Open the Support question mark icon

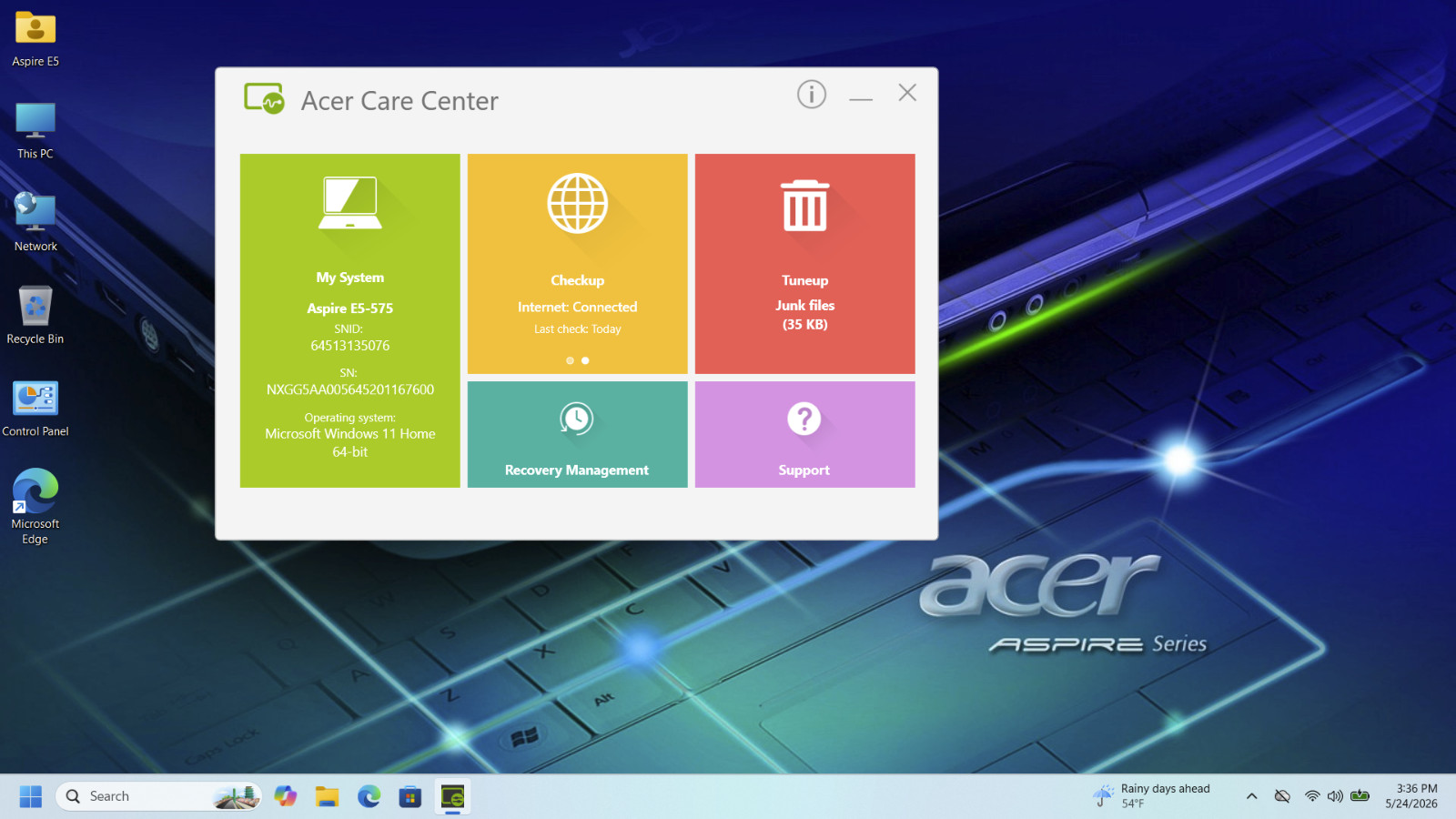tap(804, 419)
